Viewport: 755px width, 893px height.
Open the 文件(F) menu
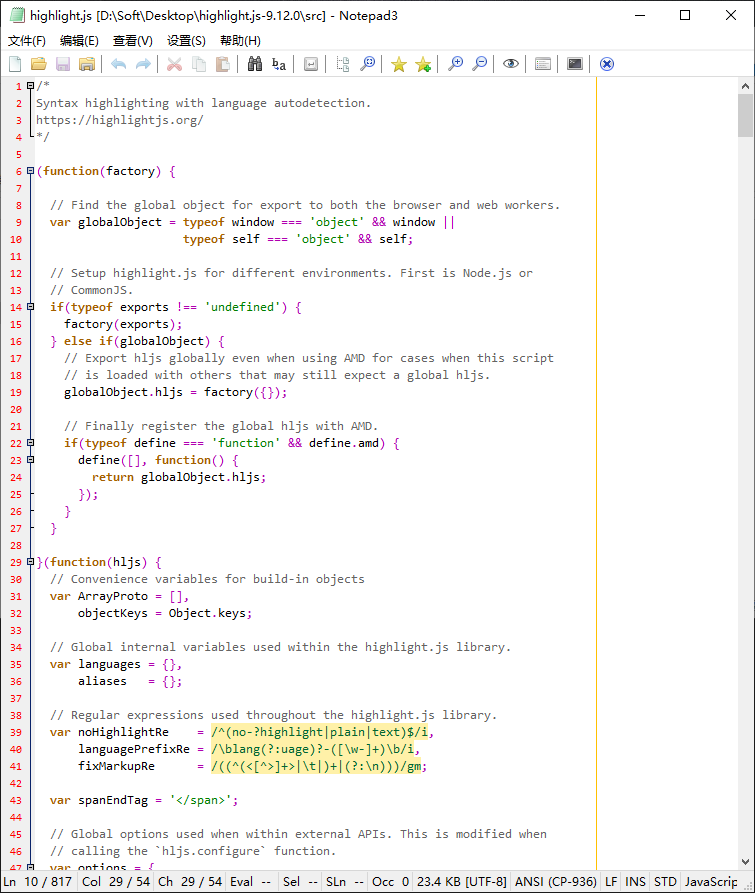click(x=27, y=41)
